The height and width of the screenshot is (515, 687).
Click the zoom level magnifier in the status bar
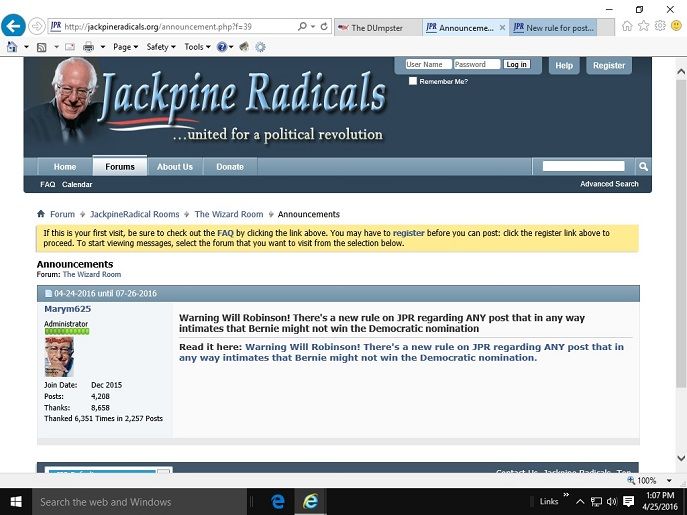click(631, 480)
